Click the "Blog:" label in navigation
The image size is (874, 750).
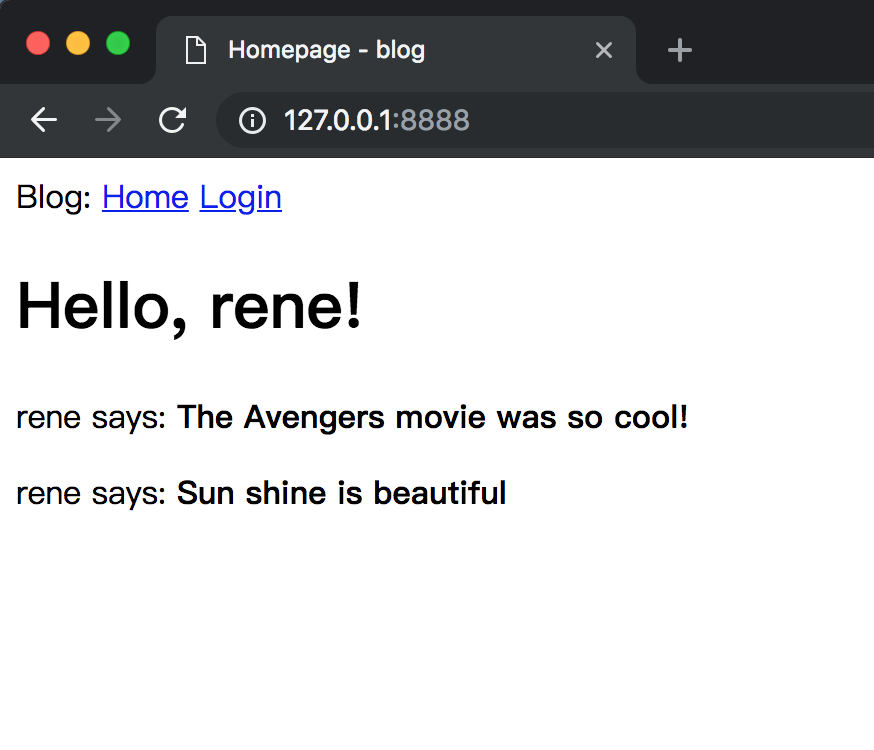pyautogui.click(x=55, y=198)
